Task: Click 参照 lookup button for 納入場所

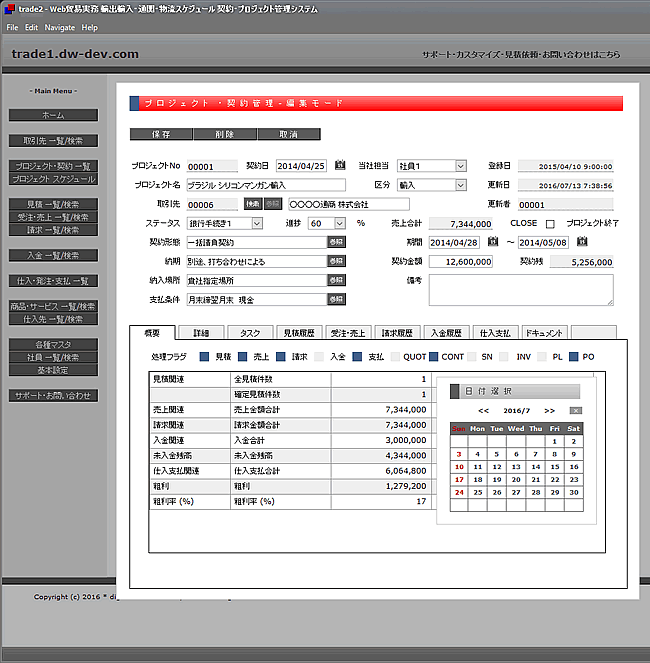Action: pos(336,280)
